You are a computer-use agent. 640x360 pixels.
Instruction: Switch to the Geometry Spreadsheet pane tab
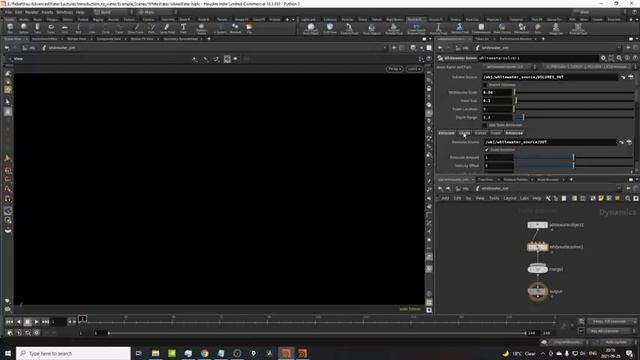tap(180, 39)
